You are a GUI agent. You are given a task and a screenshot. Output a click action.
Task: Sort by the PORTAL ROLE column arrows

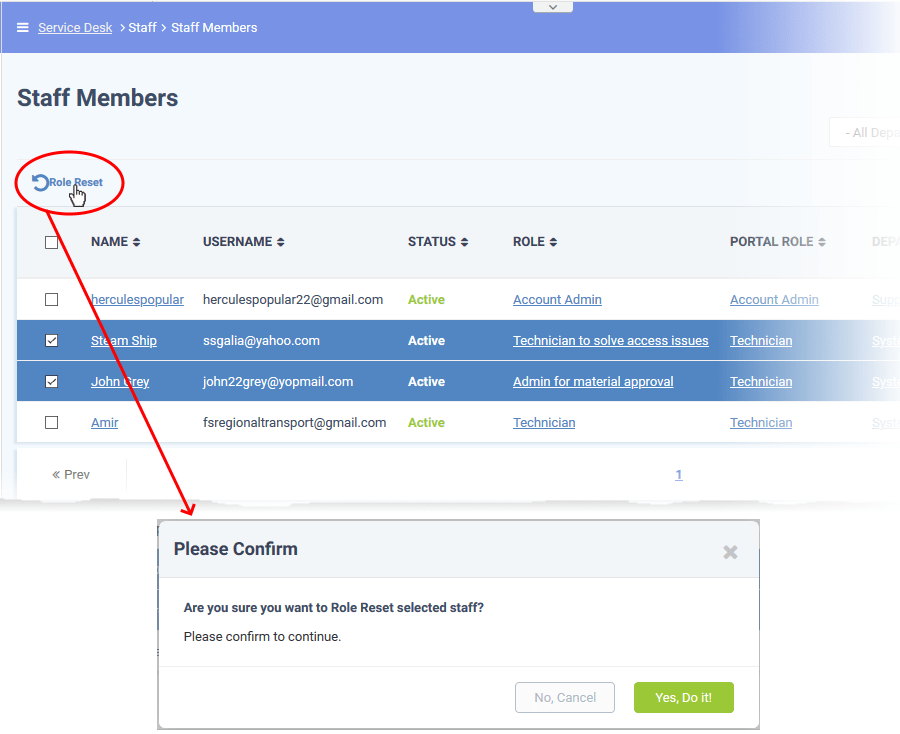823,241
